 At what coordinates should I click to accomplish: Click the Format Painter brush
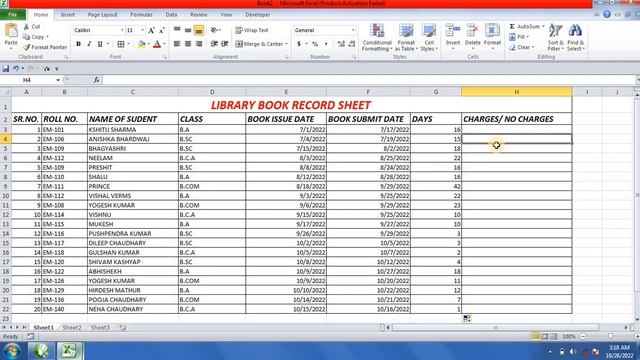27,47
